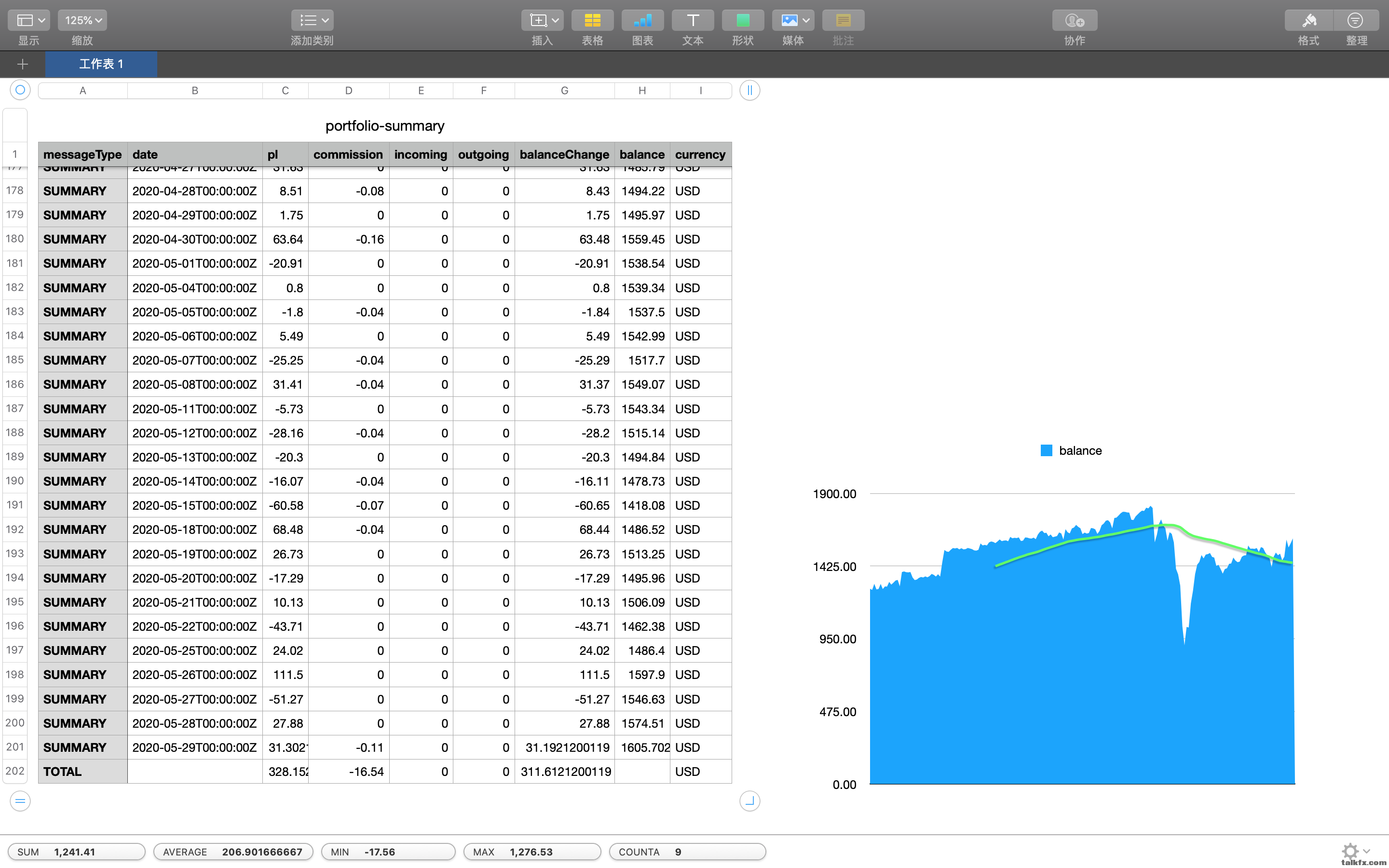Open the Add Category (添加类别) menu
Screen dimensions: 1389x868
(312, 21)
